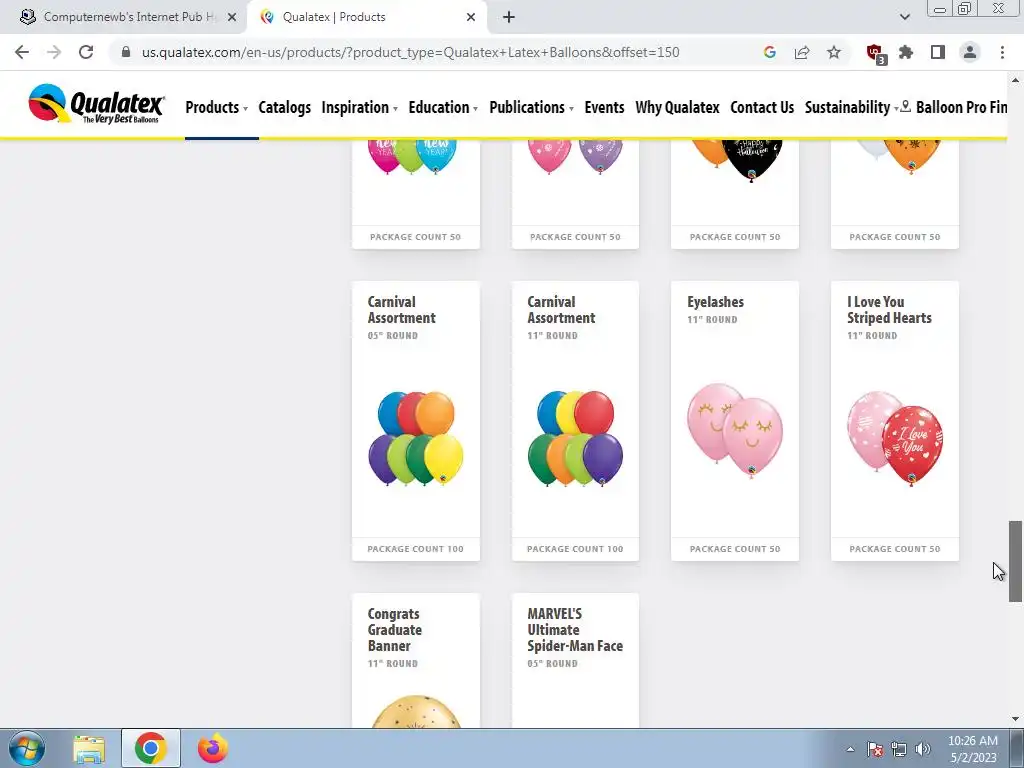Open Carnival Assortment 05" Round product
Image resolution: width=1024 pixels, height=768 pixels.
point(415,421)
